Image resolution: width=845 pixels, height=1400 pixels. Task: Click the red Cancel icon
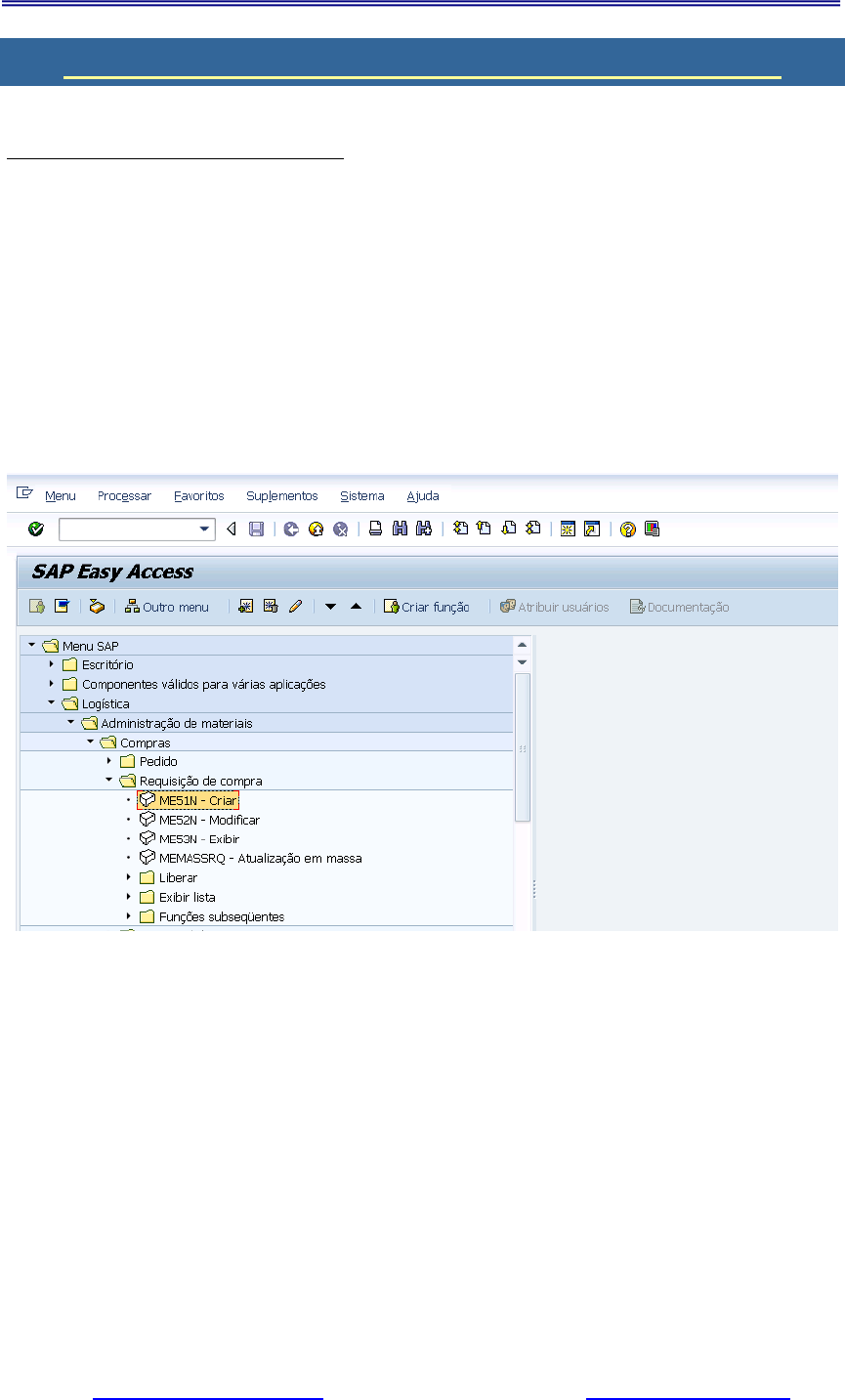[x=340, y=529]
